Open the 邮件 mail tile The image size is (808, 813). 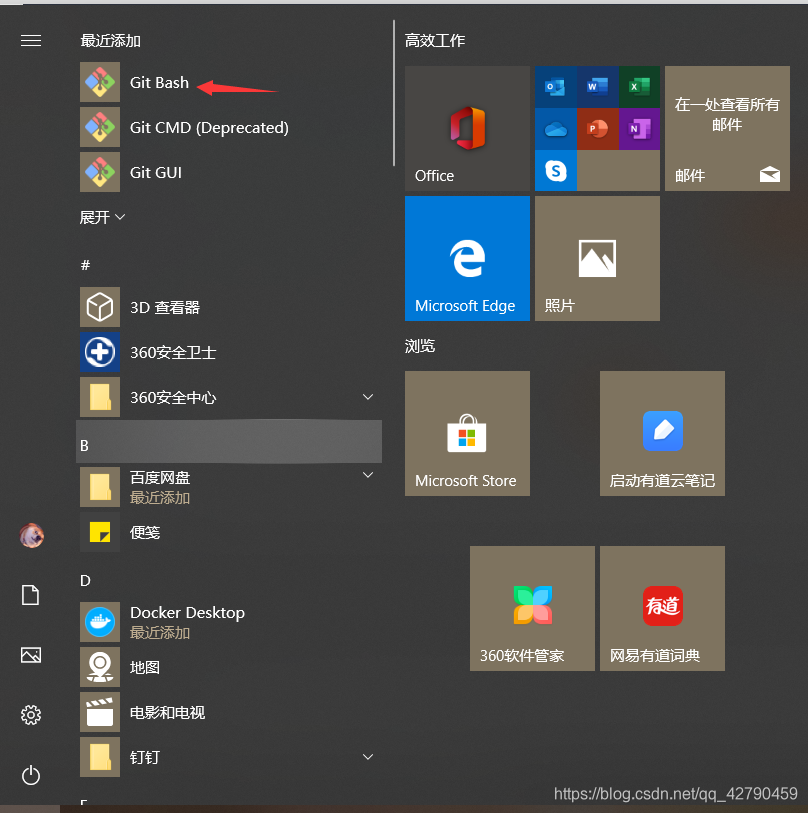click(x=727, y=128)
